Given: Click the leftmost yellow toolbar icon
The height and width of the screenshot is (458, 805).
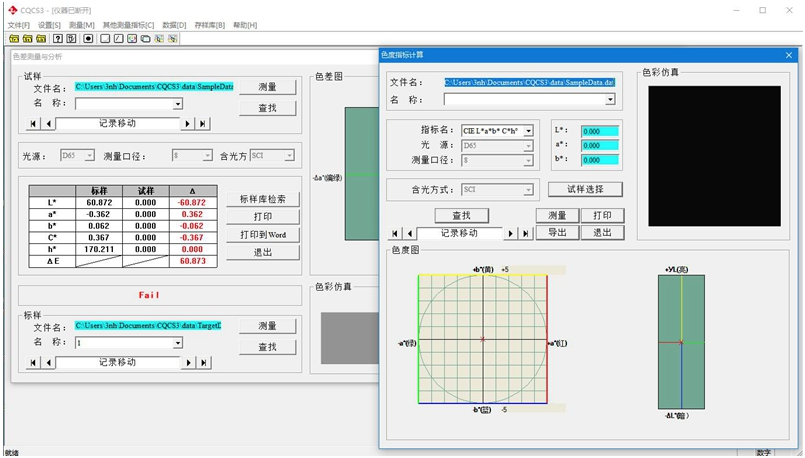Looking at the screenshot, I should (13, 39).
